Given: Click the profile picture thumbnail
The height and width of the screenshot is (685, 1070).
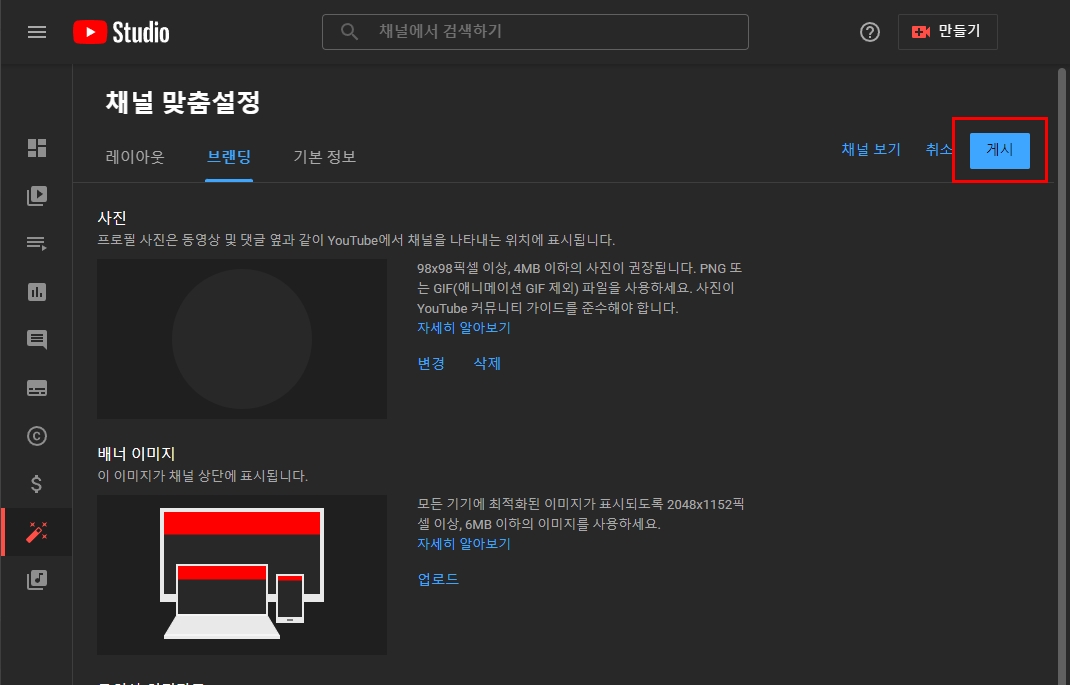Looking at the screenshot, I should tap(241, 338).
